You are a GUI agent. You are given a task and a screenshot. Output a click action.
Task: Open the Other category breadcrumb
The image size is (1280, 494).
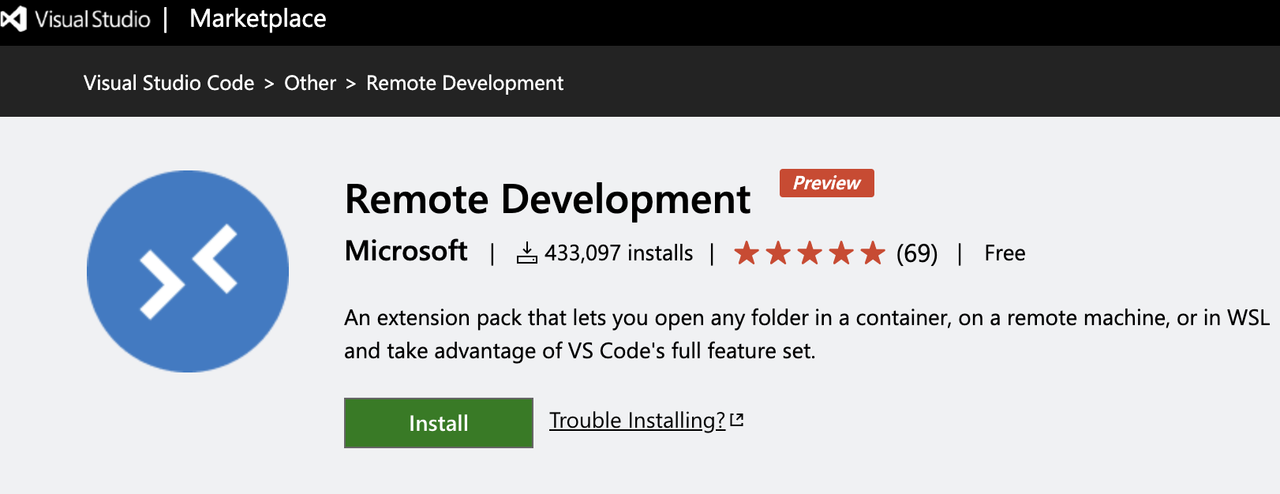click(x=310, y=83)
